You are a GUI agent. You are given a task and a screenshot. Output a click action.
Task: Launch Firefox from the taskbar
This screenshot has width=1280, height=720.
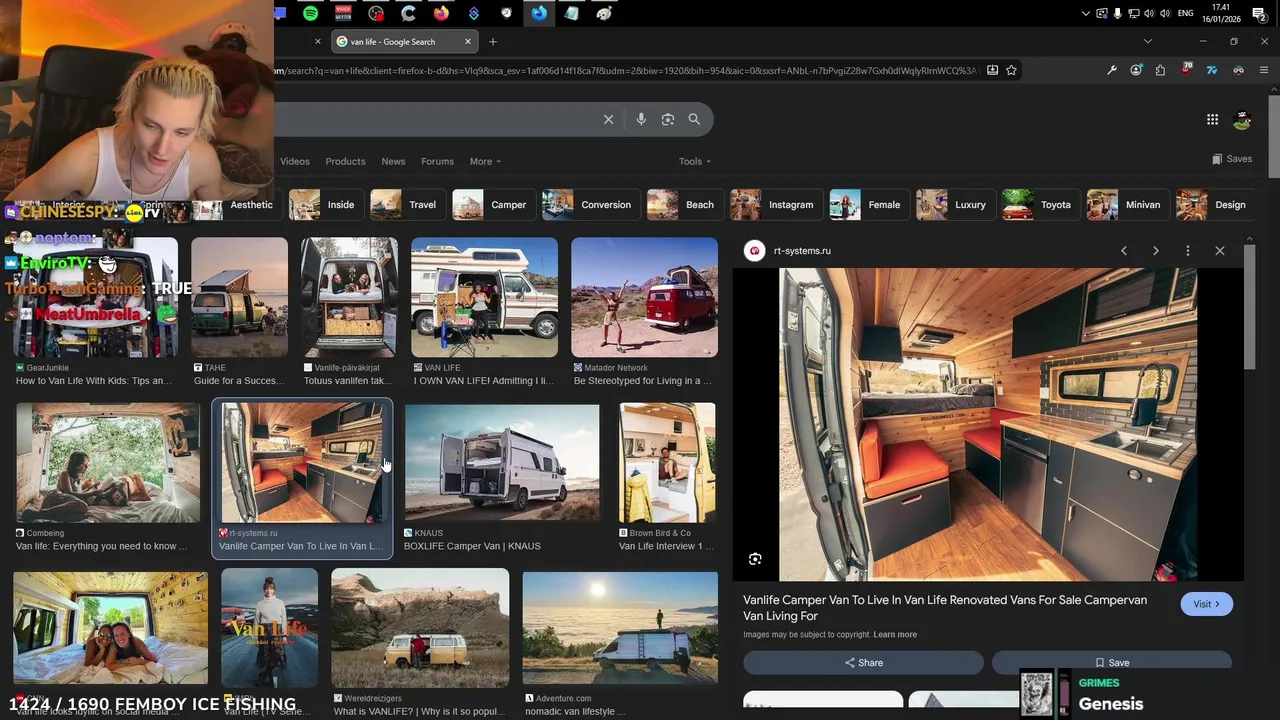(x=441, y=14)
